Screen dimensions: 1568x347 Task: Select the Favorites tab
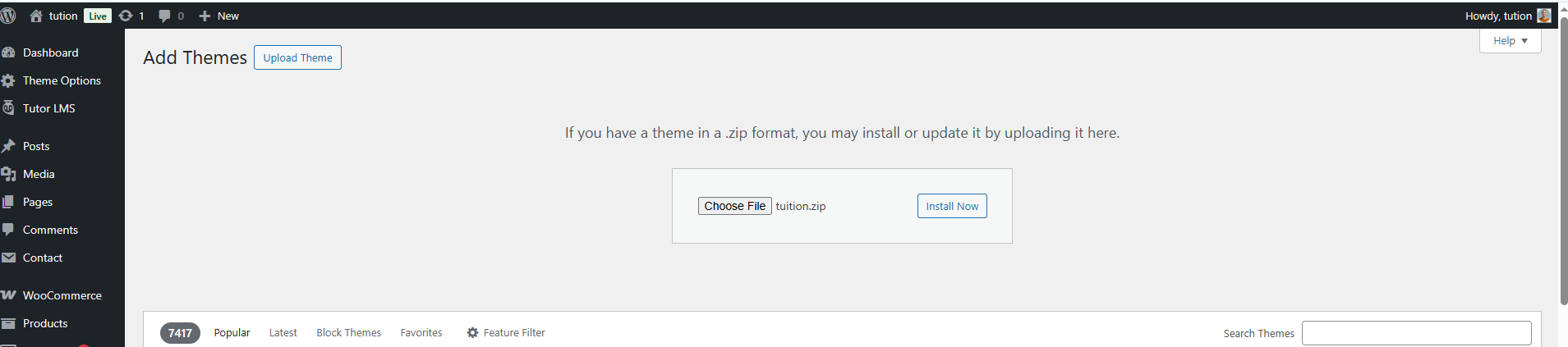(x=421, y=332)
